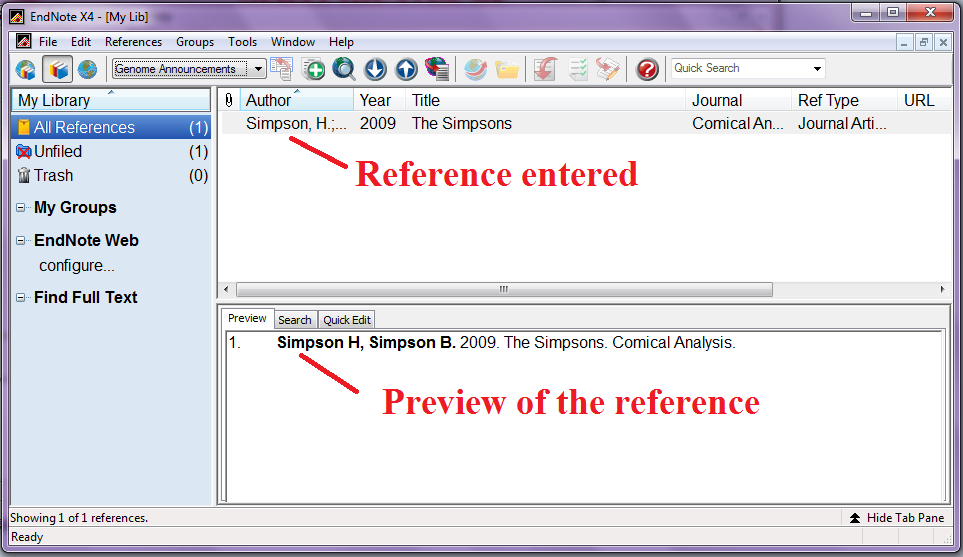
Task: Sort references by Title column
Action: pyautogui.click(x=545, y=100)
